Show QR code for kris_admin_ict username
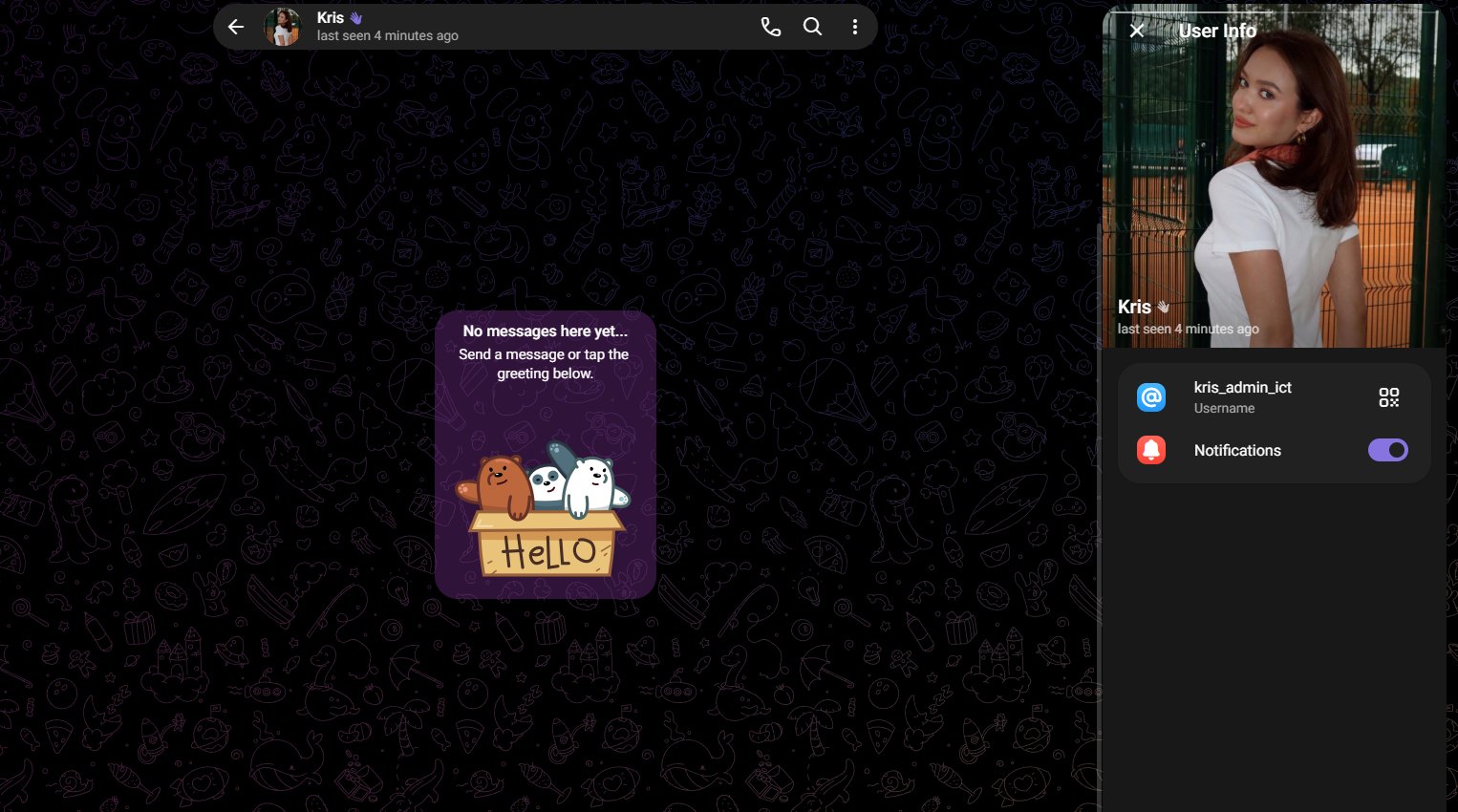The width and height of the screenshot is (1458, 812). point(1389,397)
